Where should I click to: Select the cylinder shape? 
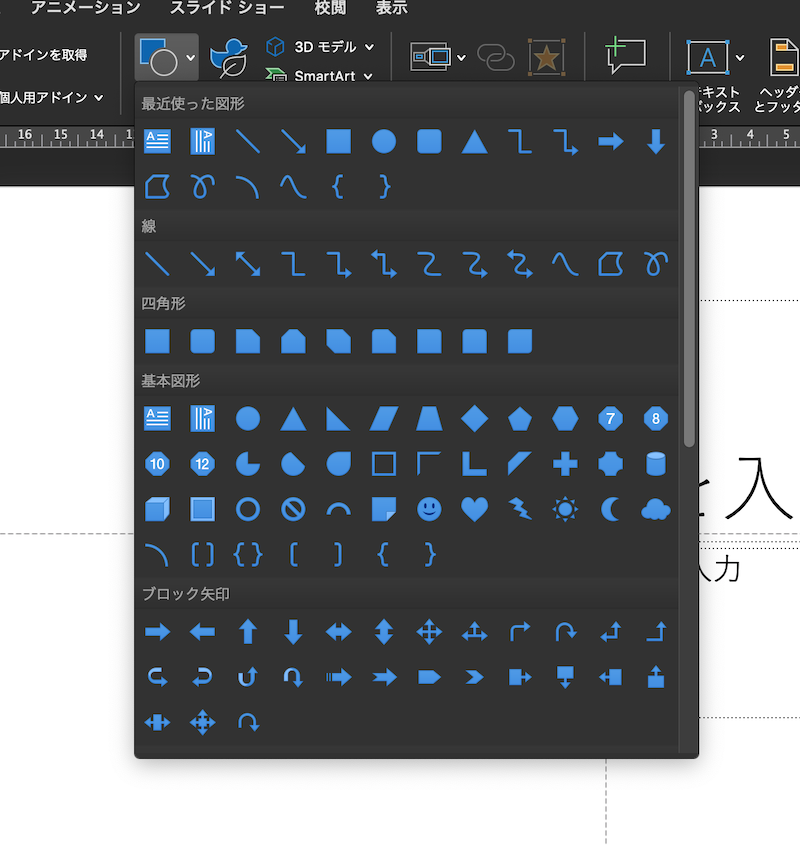[x=655, y=464]
